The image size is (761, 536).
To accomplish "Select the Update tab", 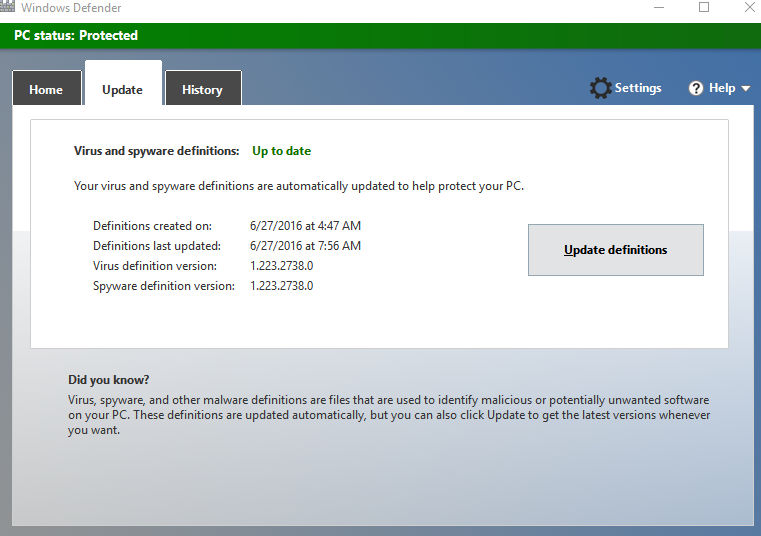I will [x=123, y=83].
